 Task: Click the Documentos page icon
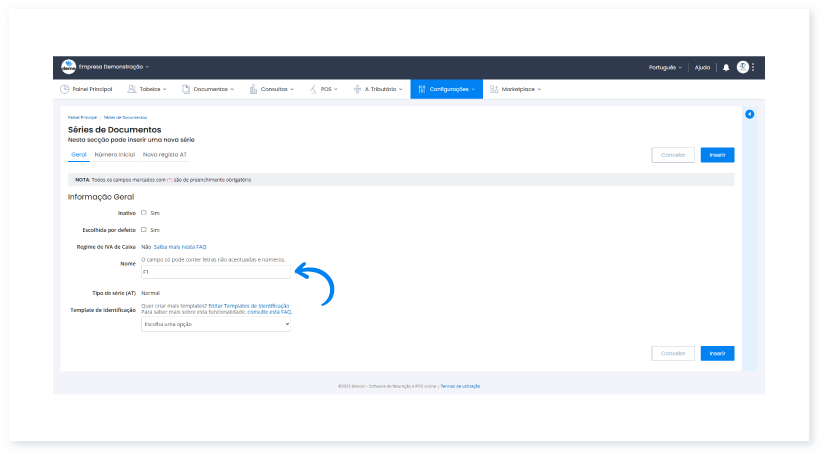186,89
